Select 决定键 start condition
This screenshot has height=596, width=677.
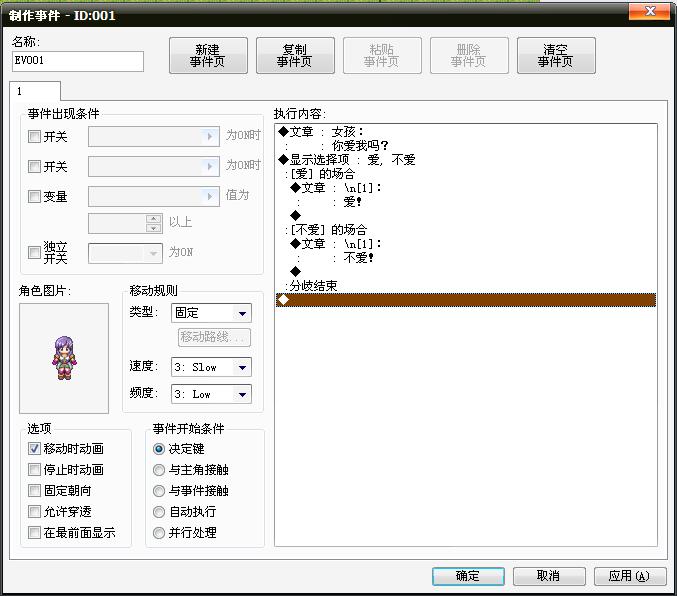(x=159, y=449)
